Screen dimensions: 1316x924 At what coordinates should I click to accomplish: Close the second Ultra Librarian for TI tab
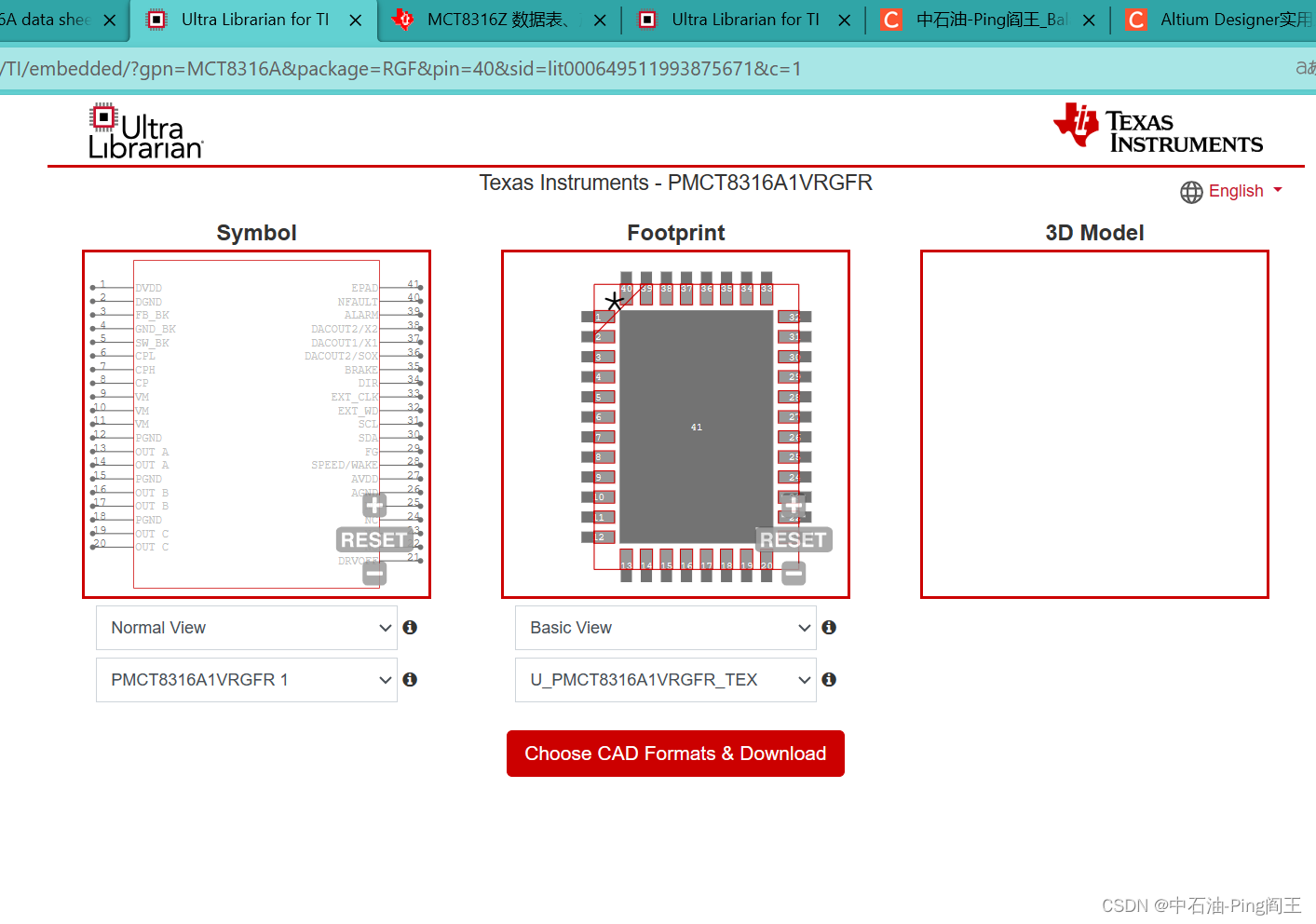click(x=845, y=20)
